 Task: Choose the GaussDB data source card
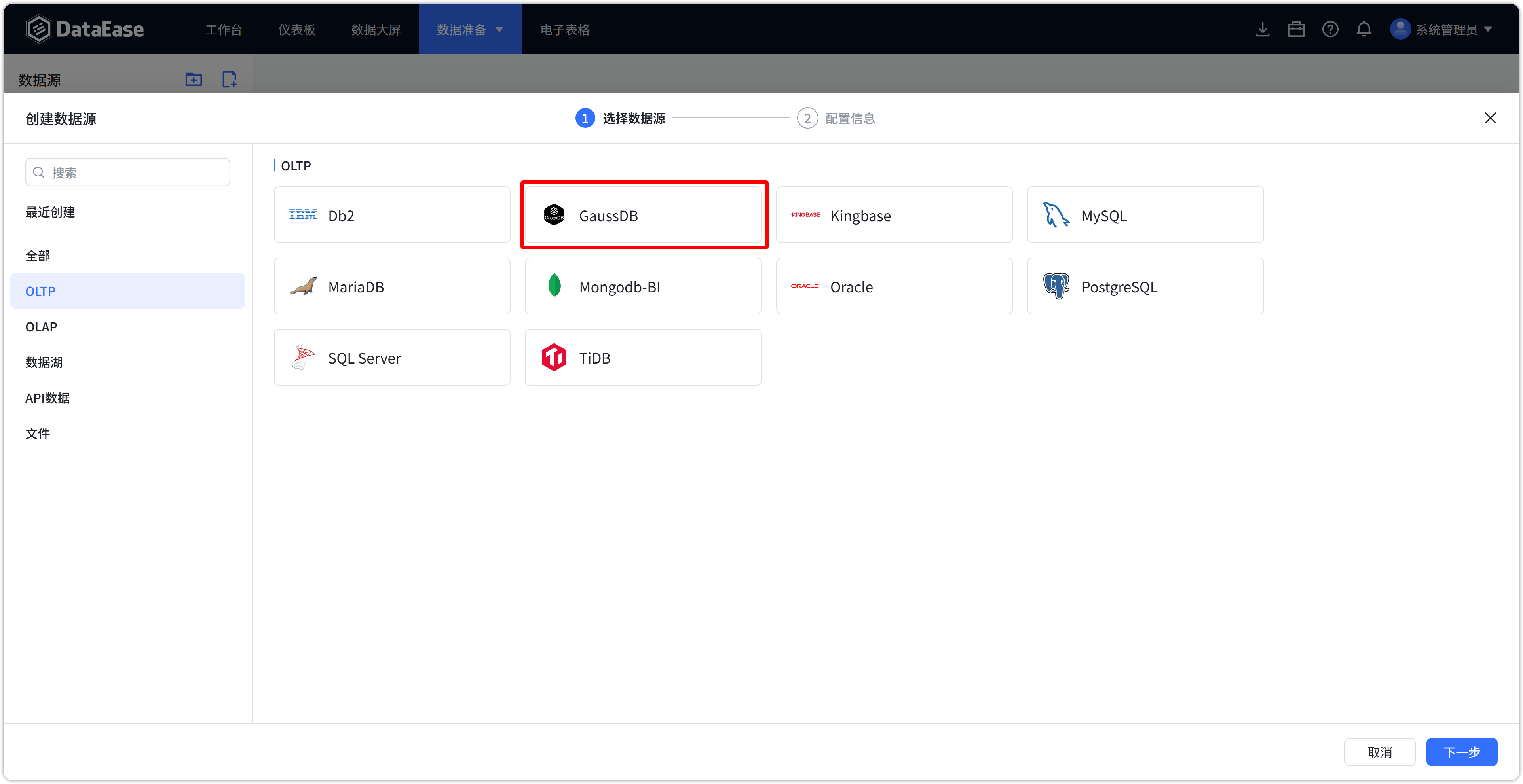643,215
